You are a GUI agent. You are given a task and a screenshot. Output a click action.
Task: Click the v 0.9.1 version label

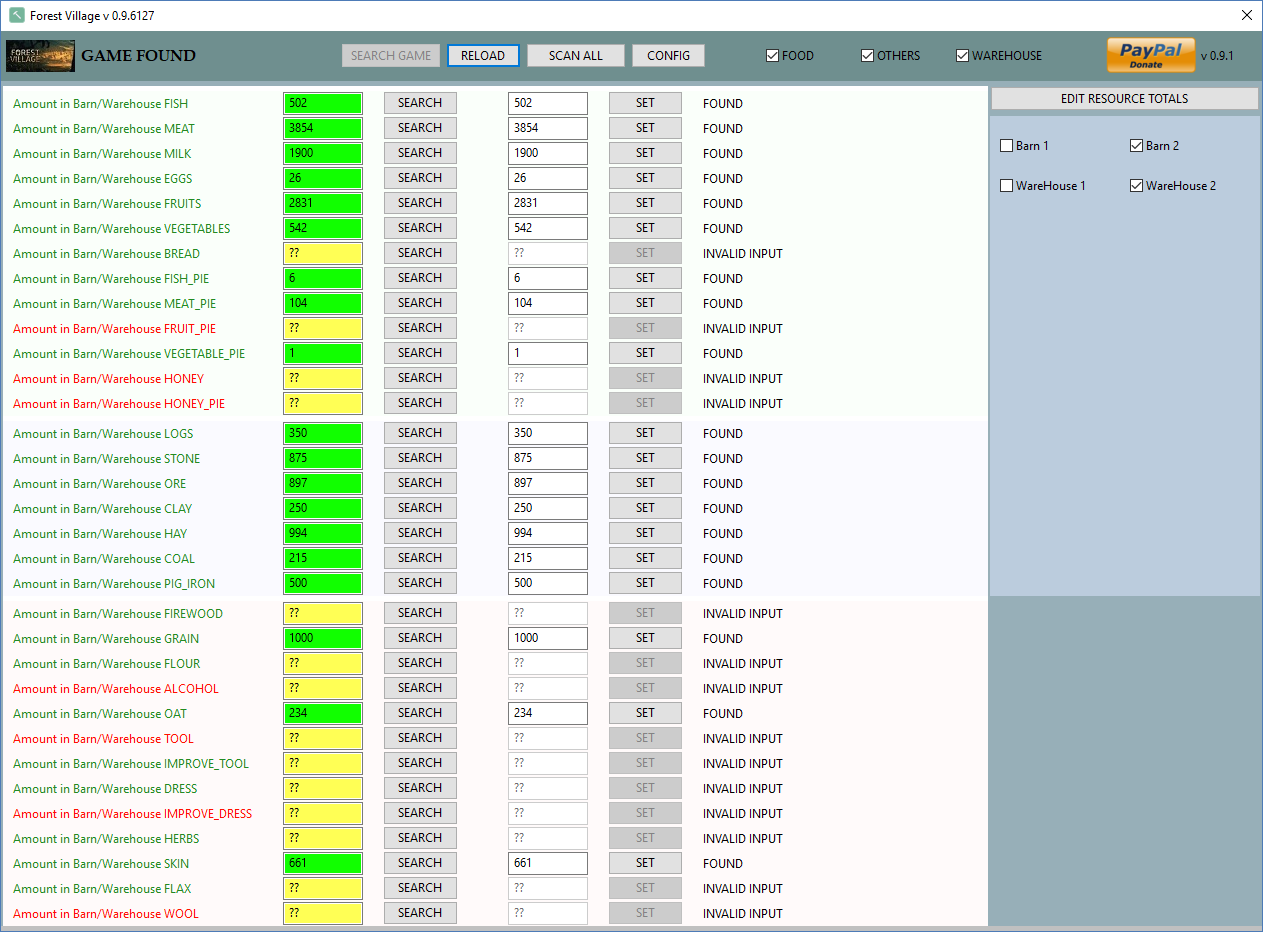(x=1217, y=56)
